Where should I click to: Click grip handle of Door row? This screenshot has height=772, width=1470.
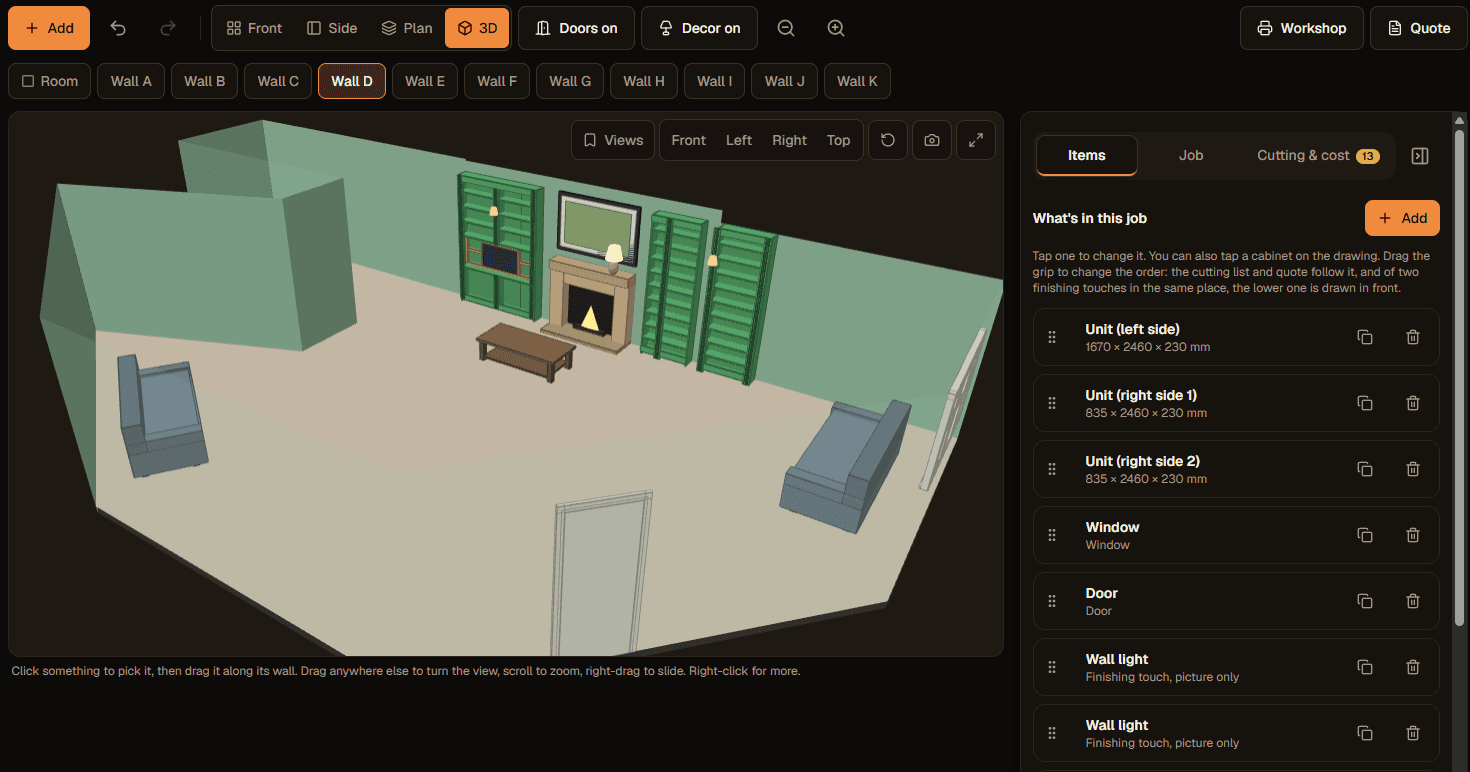click(1052, 601)
